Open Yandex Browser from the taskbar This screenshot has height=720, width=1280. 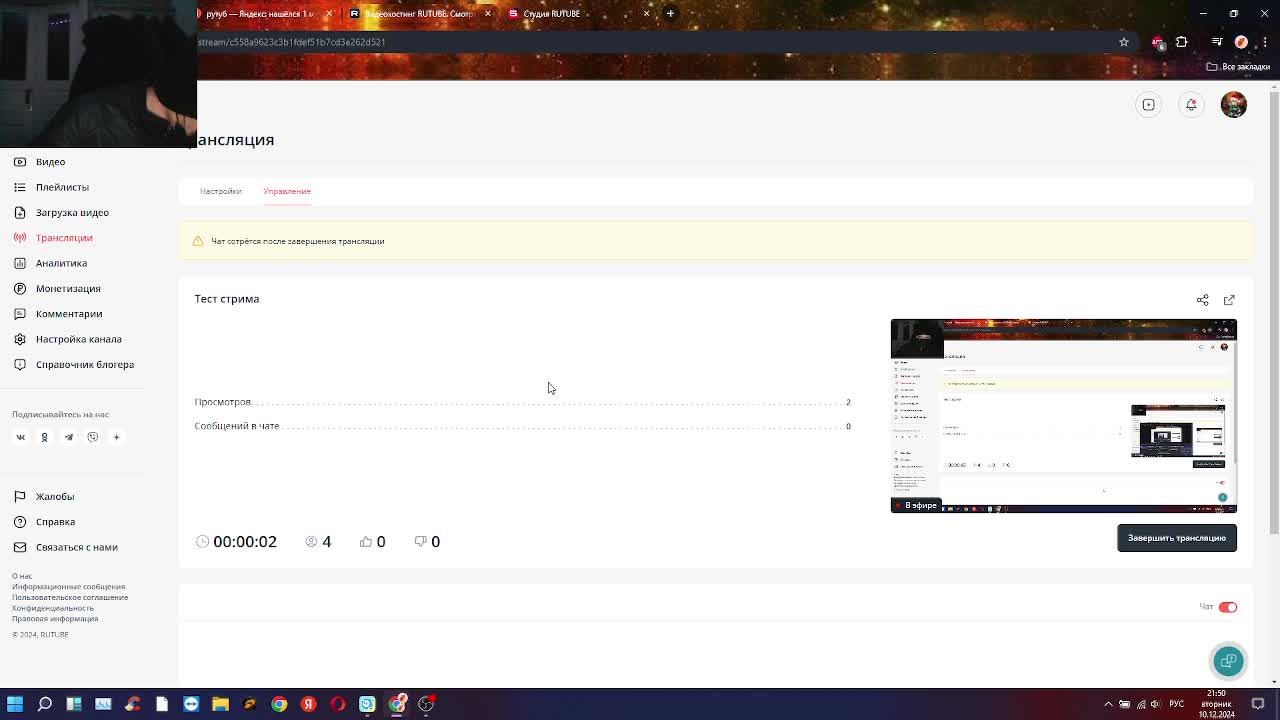309,704
